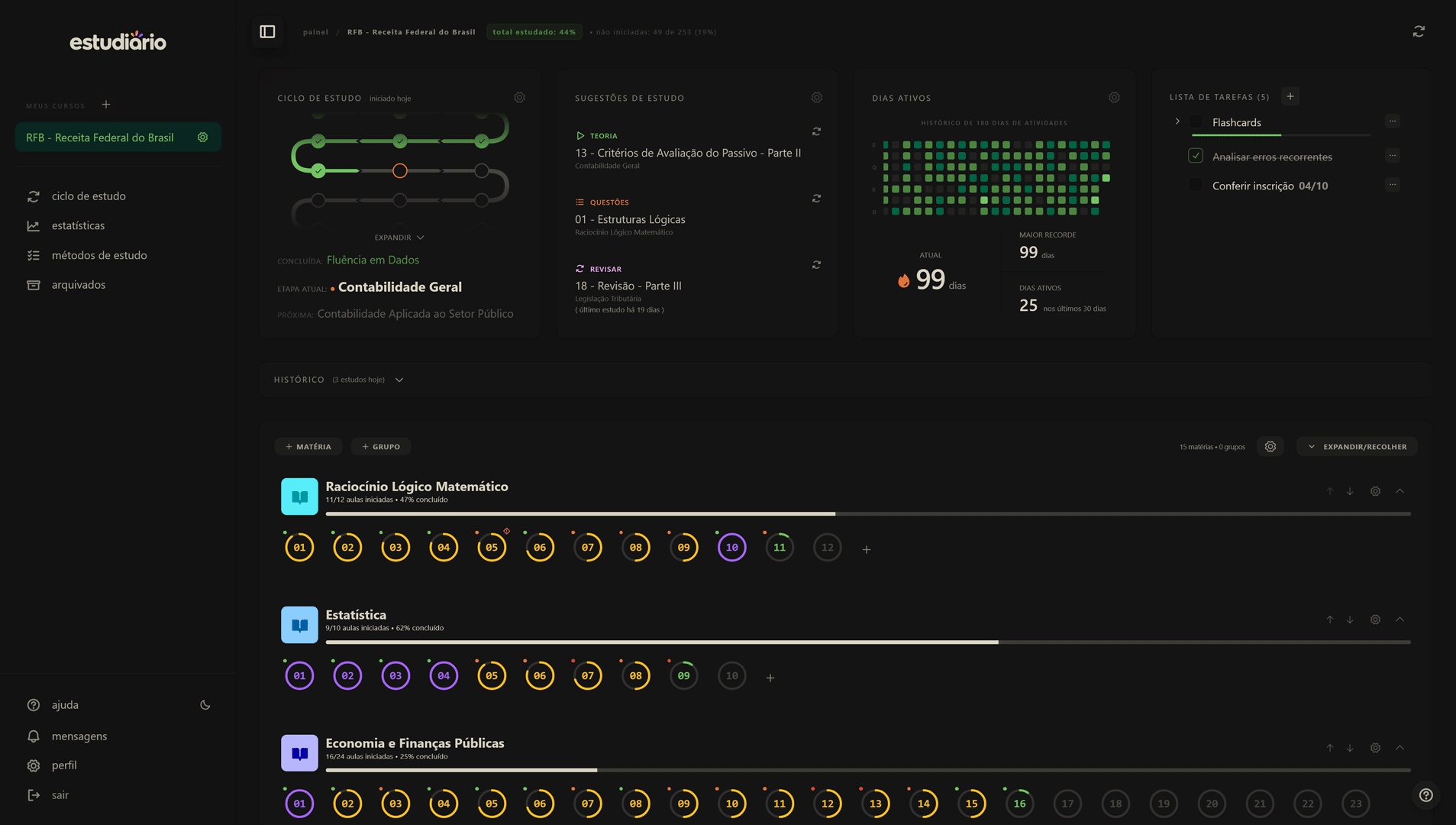This screenshot has width=1456, height=825.
Task: Expand the Flashcards task subtasks
Action: [1177, 121]
